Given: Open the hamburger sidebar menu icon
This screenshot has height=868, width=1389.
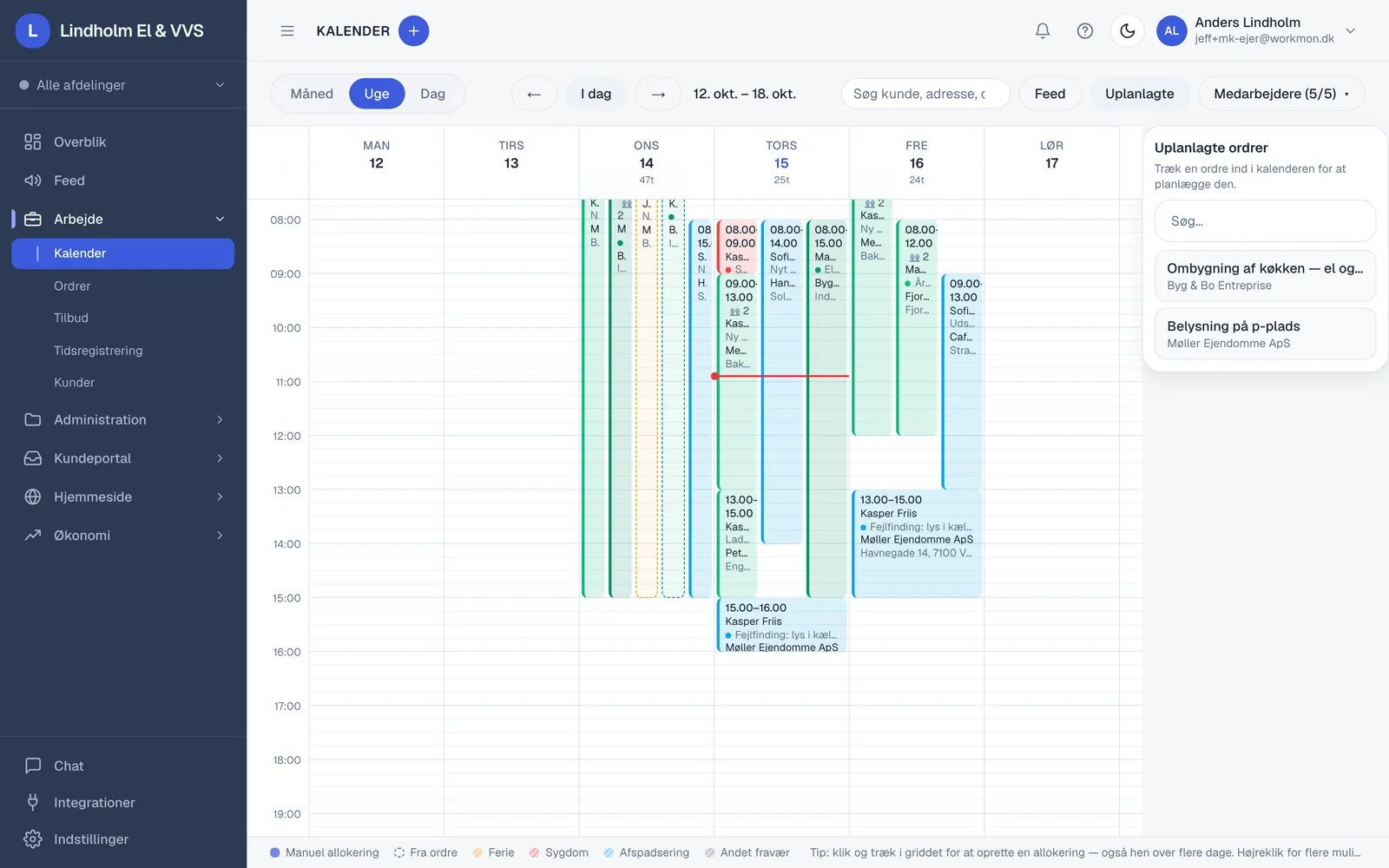Looking at the screenshot, I should (x=287, y=31).
